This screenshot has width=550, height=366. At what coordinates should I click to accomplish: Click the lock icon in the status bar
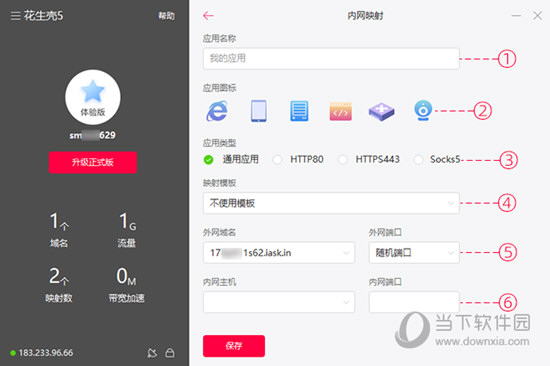[x=170, y=353]
